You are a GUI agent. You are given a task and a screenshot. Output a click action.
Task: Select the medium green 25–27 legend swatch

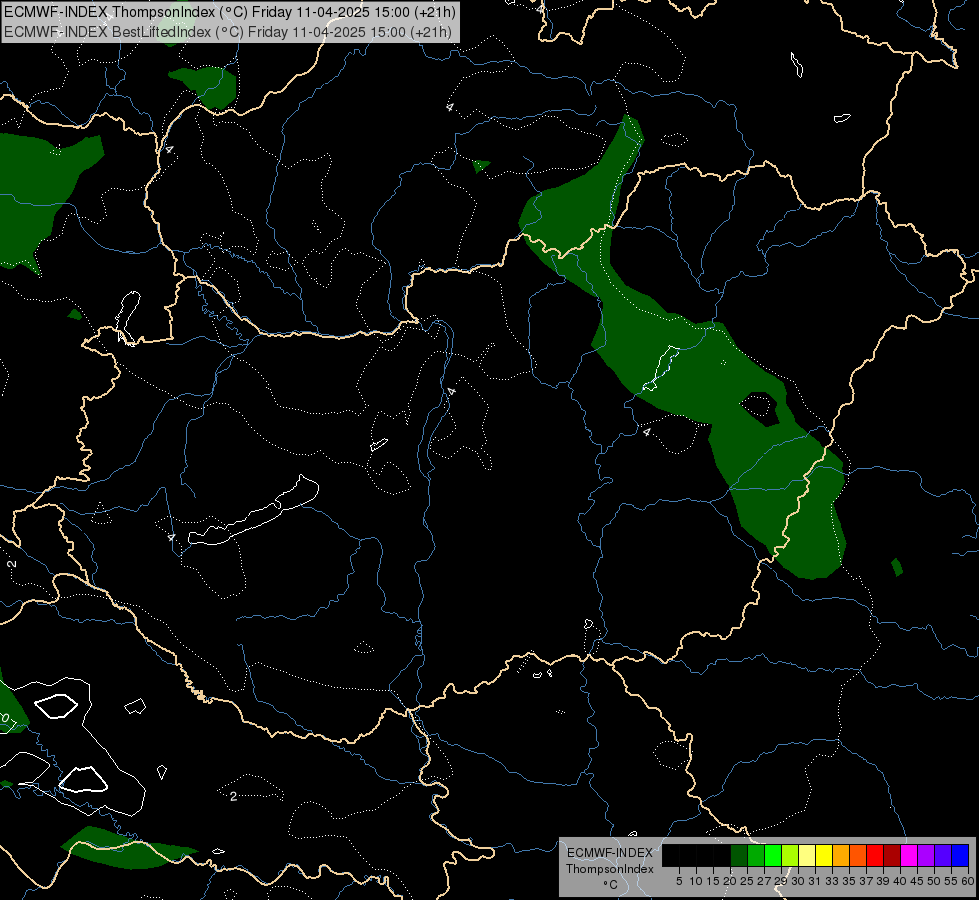pyautogui.click(x=756, y=855)
